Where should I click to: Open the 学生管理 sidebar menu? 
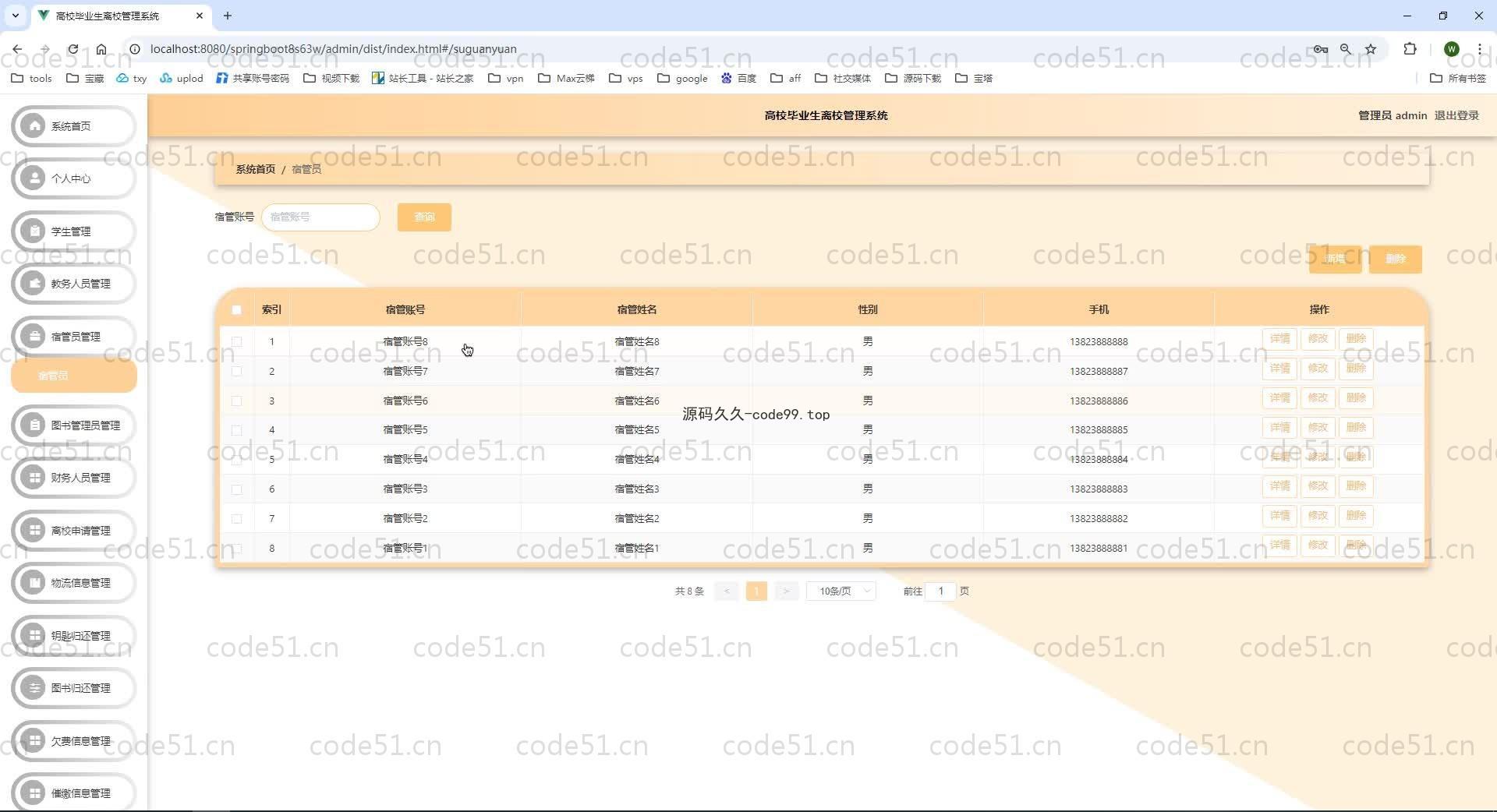pyautogui.click(x=74, y=231)
